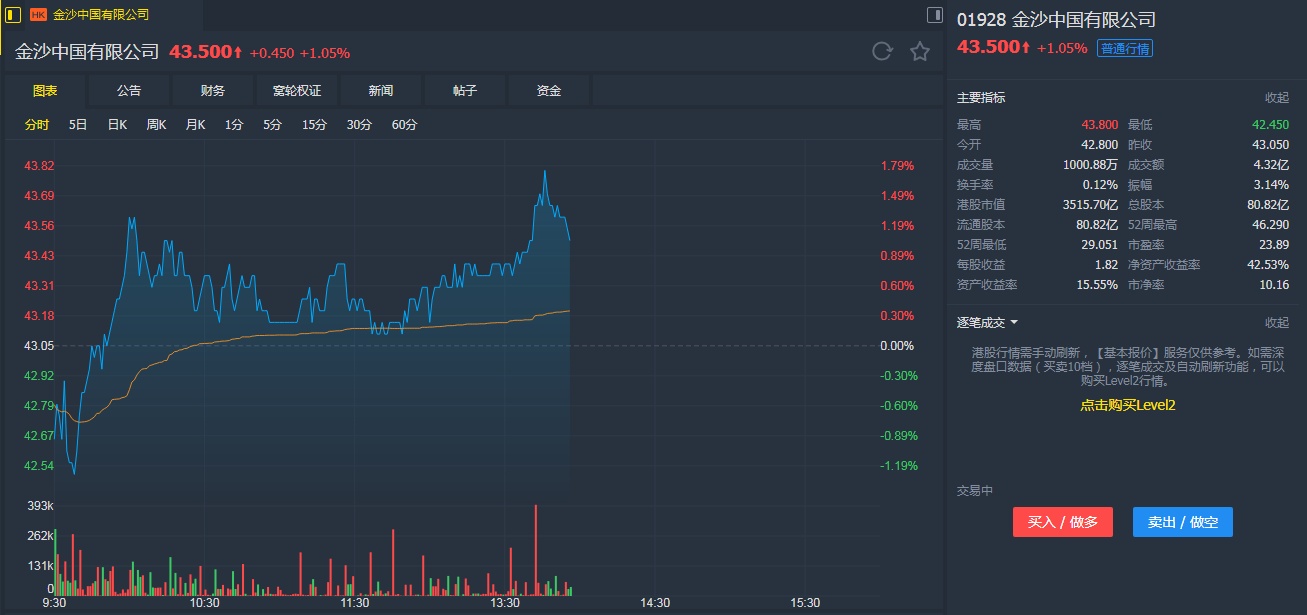Click the tallest red volume bar

tap(536, 550)
